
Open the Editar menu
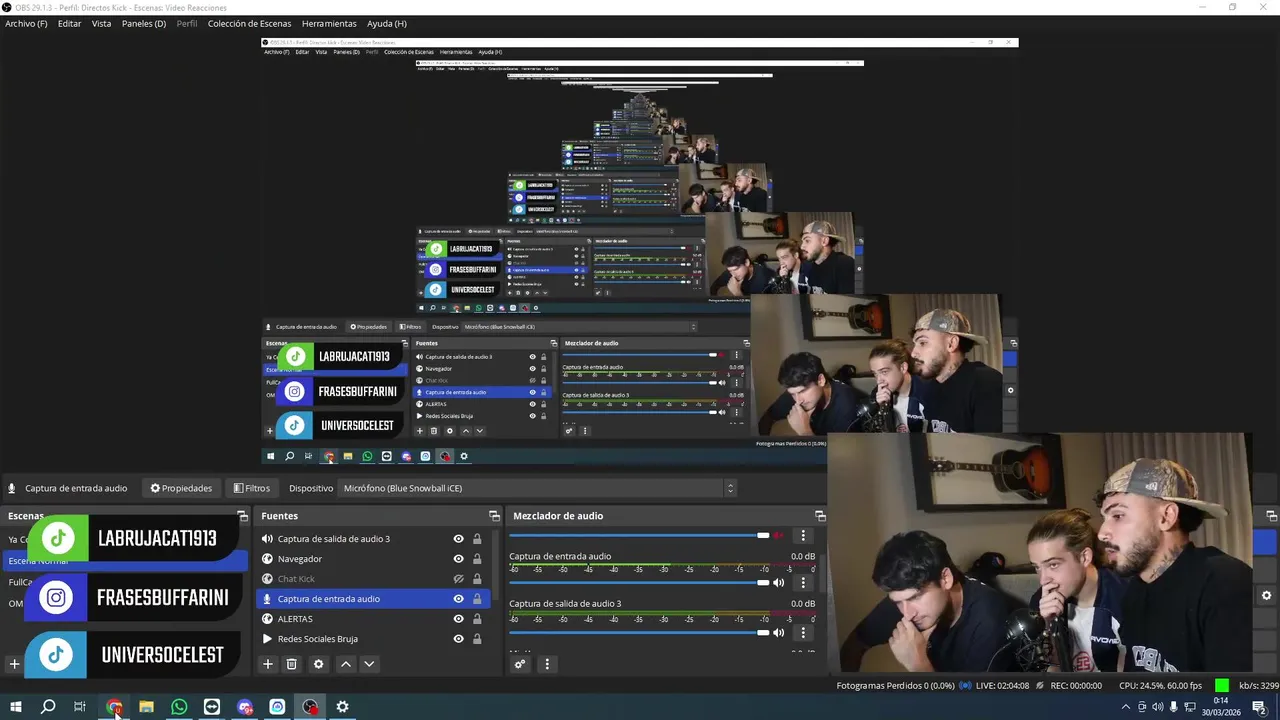[69, 23]
